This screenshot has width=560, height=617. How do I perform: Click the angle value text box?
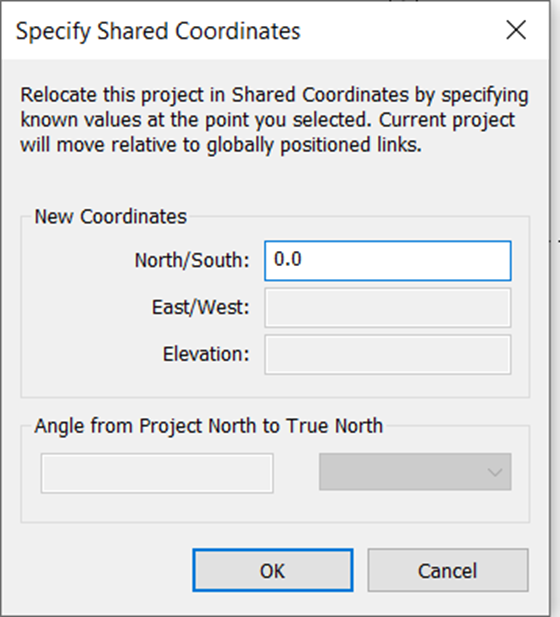pyautogui.click(x=157, y=473)
